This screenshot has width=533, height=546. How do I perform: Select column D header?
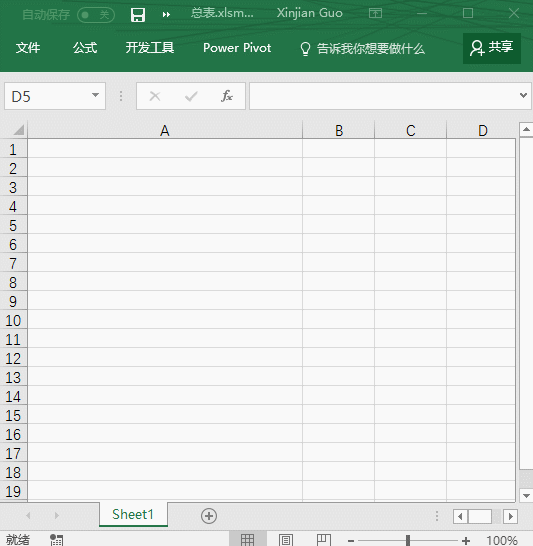(x=482, y=131)
